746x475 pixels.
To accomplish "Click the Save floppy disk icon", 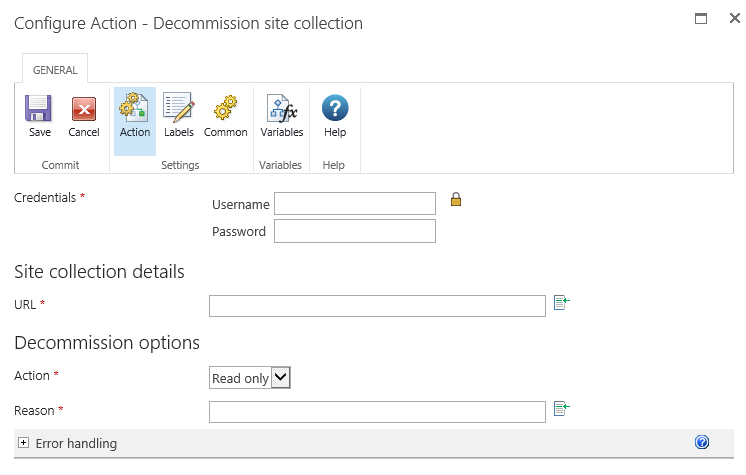I will pyautogui.click(x=40, y=109).
